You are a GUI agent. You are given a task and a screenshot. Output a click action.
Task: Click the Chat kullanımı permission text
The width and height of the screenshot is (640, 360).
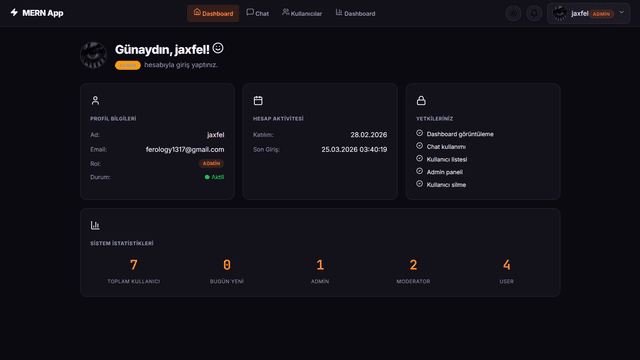446,147
